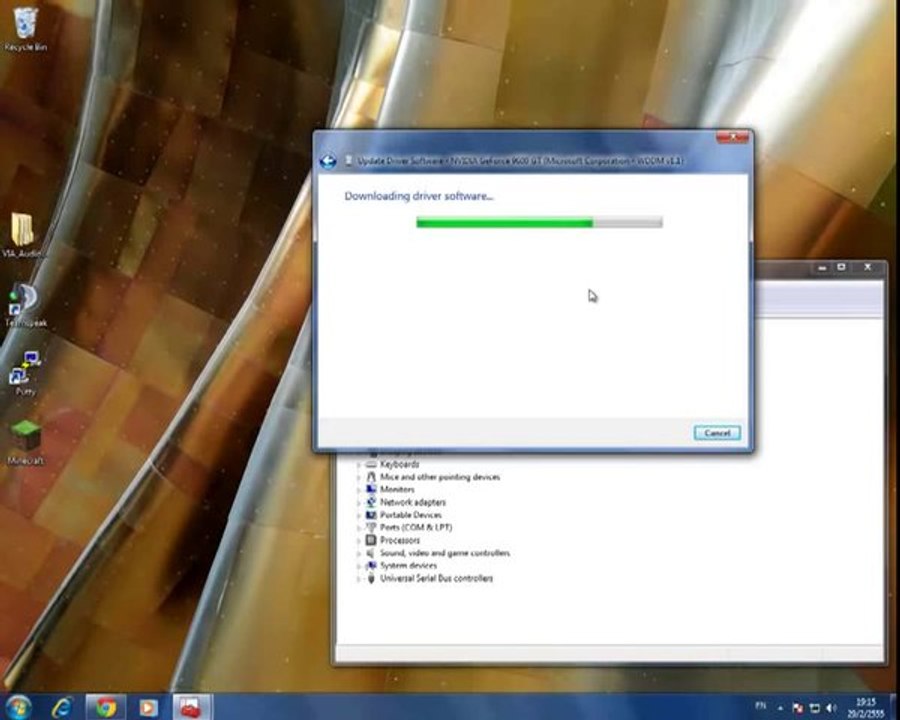900x720 pixels.
Task: Click the Keyboards device icon
Action: 371,464
